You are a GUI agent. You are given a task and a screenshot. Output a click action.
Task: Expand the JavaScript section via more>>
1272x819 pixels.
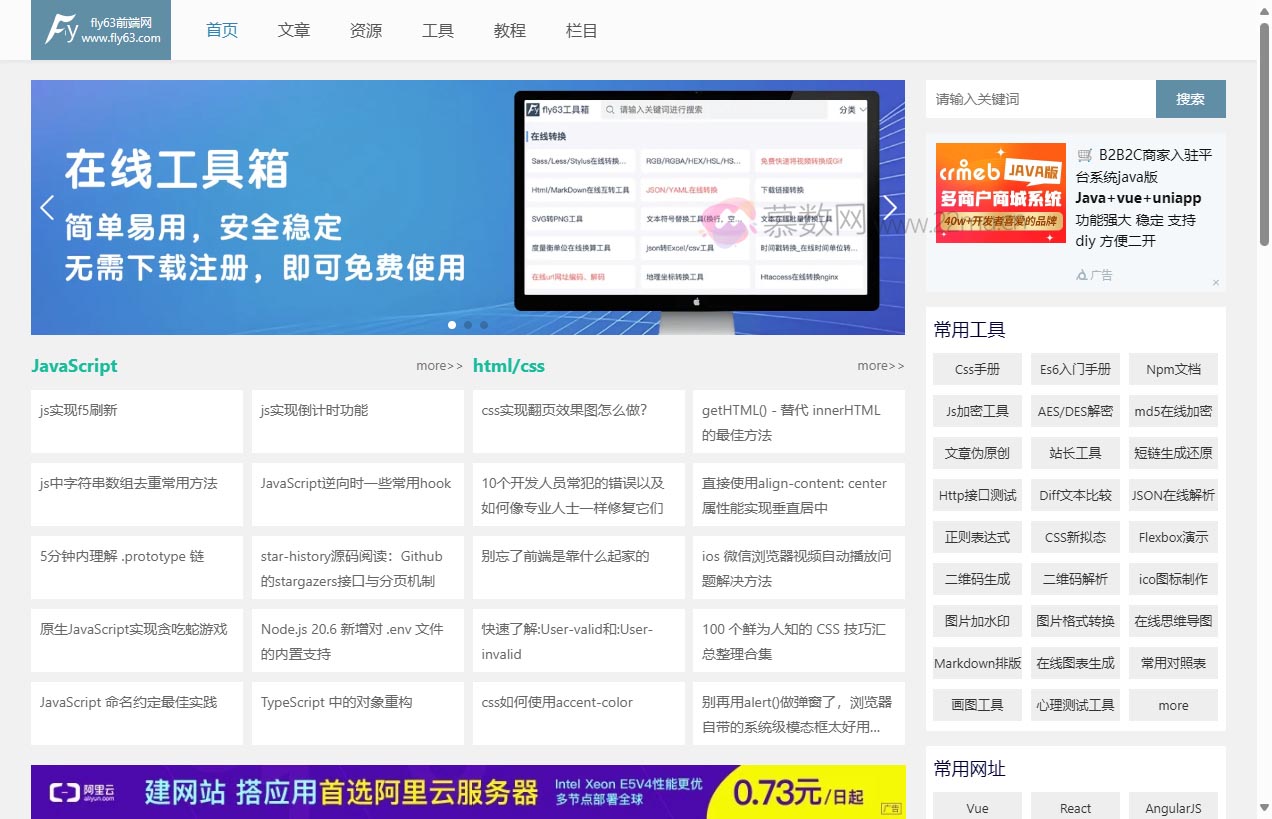pos(438,366)
